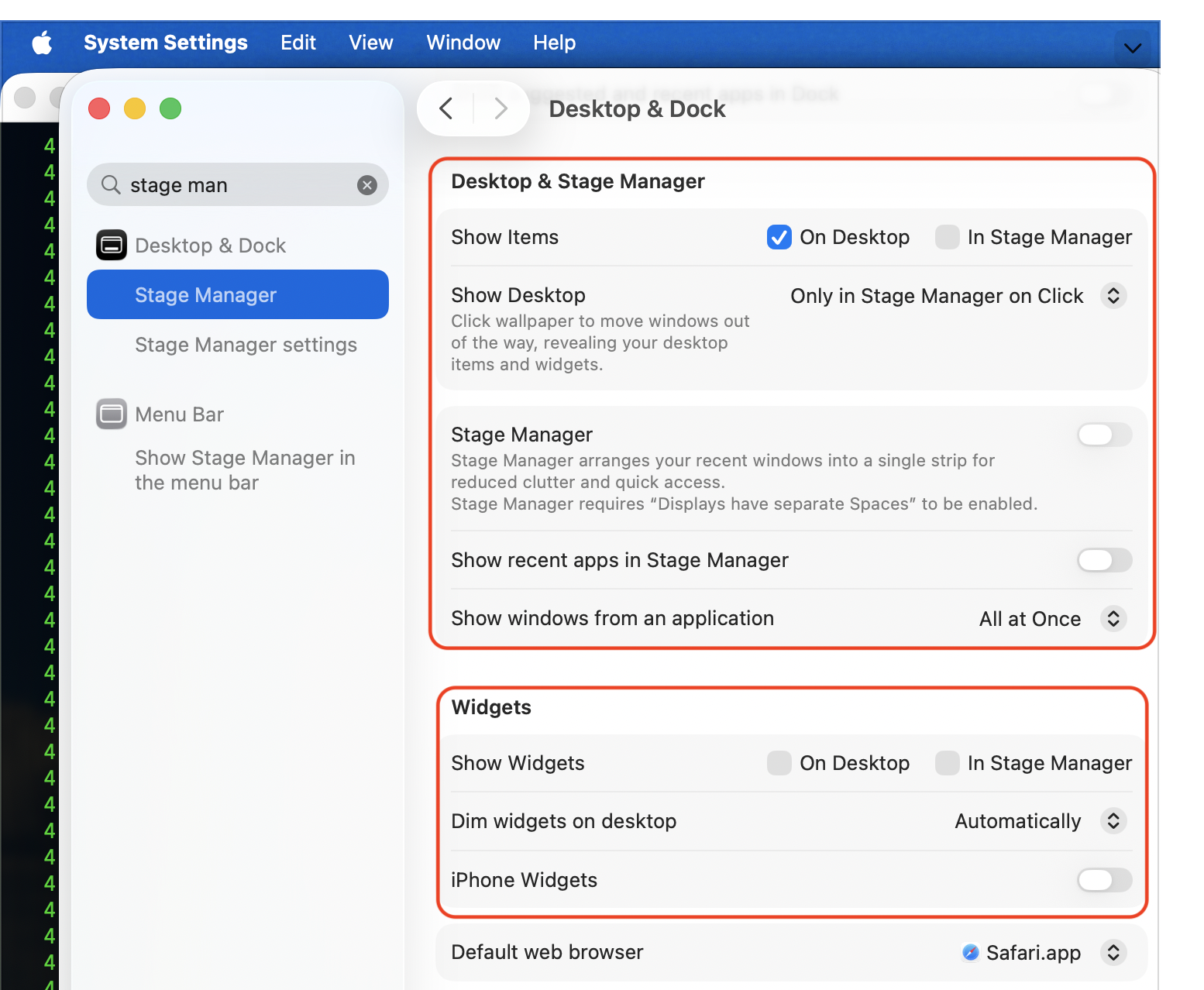Enable the Stage Manager toggle
This screenshot has height=990, width=1204.
point(1105,435)
